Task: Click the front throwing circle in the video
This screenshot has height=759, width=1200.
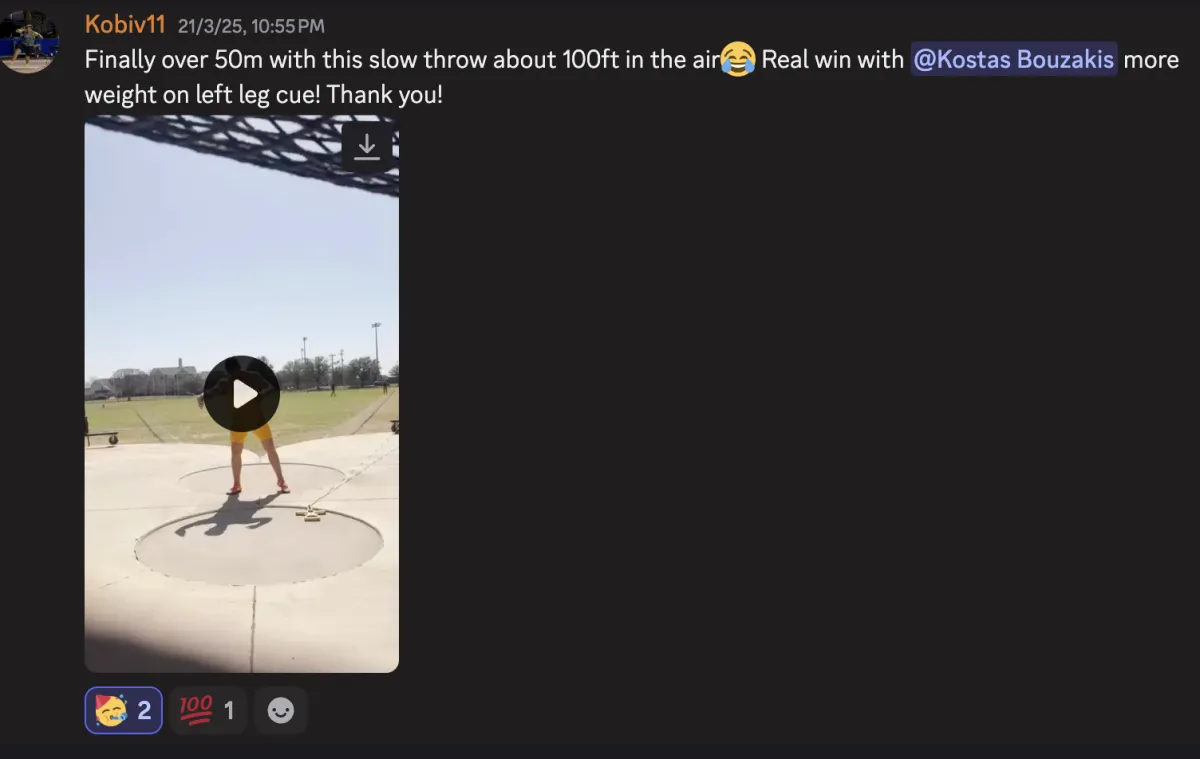Action: (259, 545)
